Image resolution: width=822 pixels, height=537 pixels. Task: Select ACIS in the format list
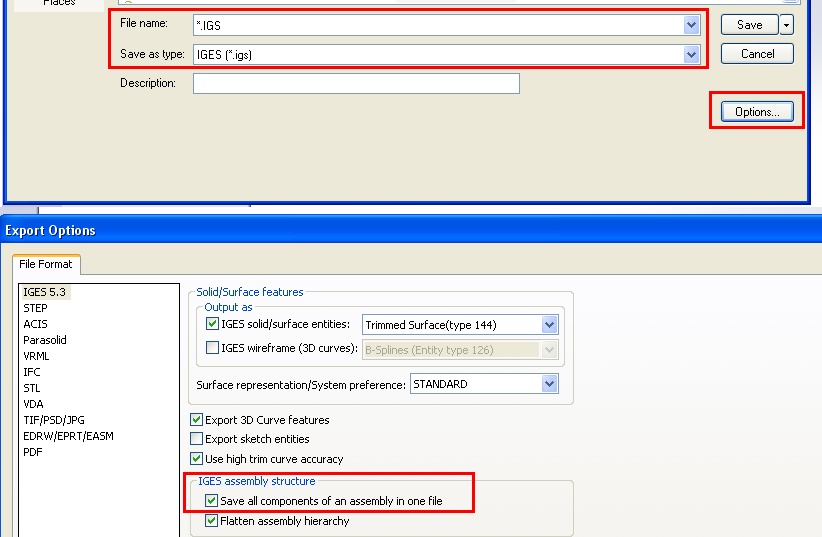pyautogui.click(x=35, y=324)
